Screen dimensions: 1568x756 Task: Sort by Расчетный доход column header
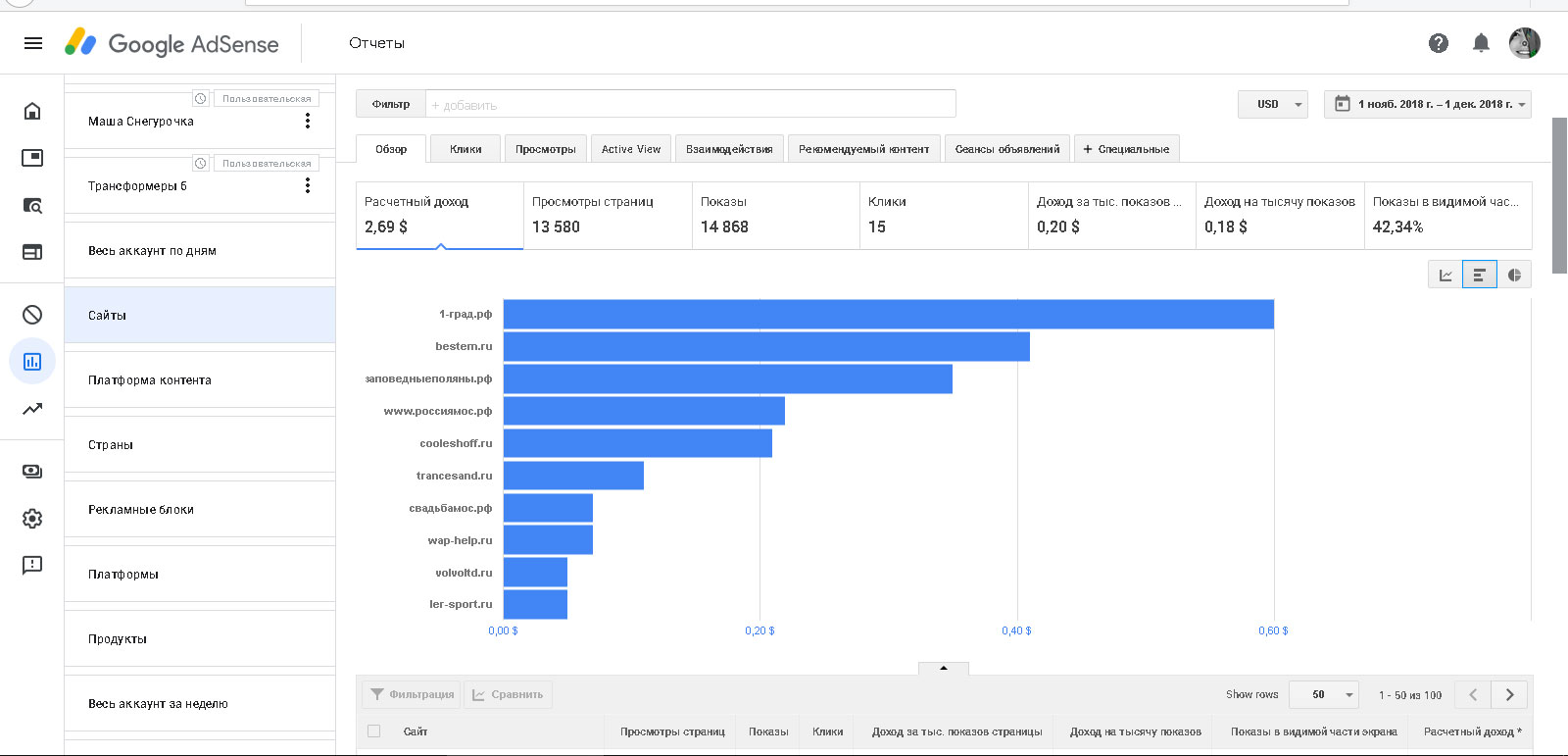pyautogui.click(x=1472, y=731)
